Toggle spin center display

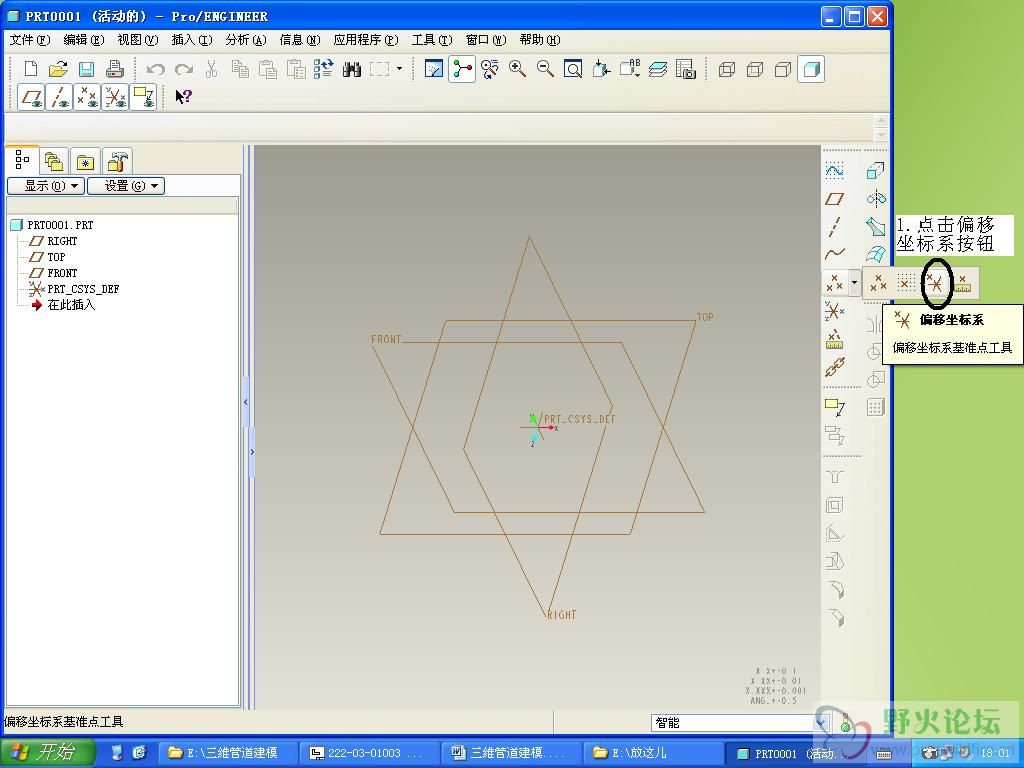point(462,69)
